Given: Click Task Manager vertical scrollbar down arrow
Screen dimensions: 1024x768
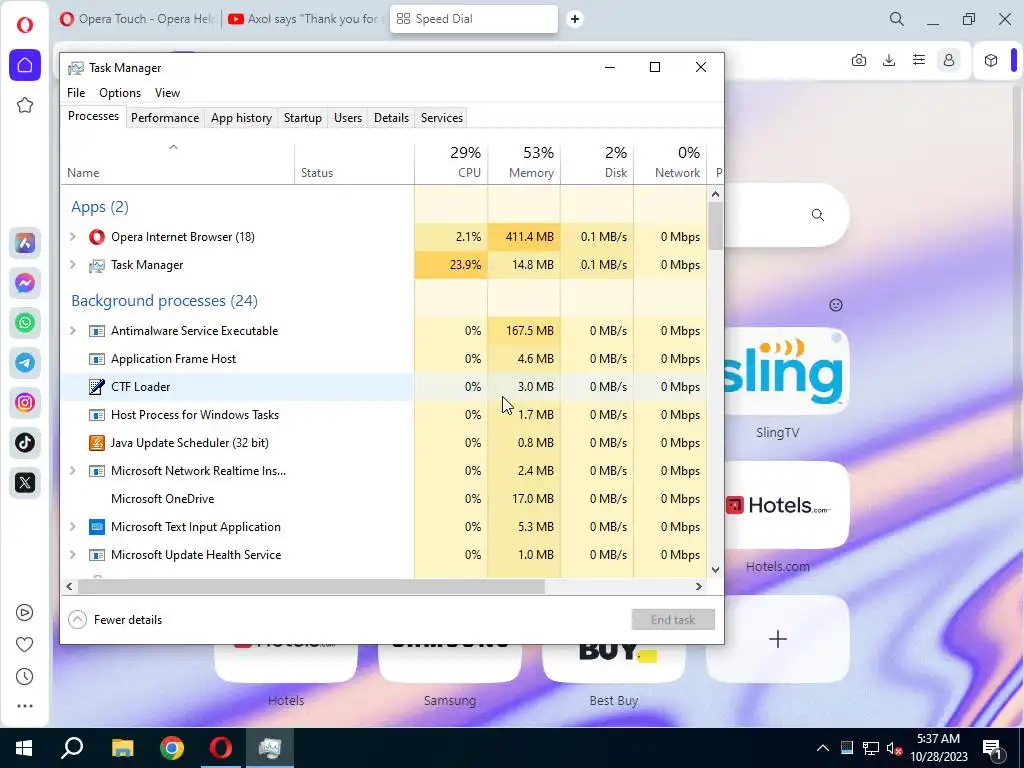Looking at the screenshot, I should tap(715, 569).
